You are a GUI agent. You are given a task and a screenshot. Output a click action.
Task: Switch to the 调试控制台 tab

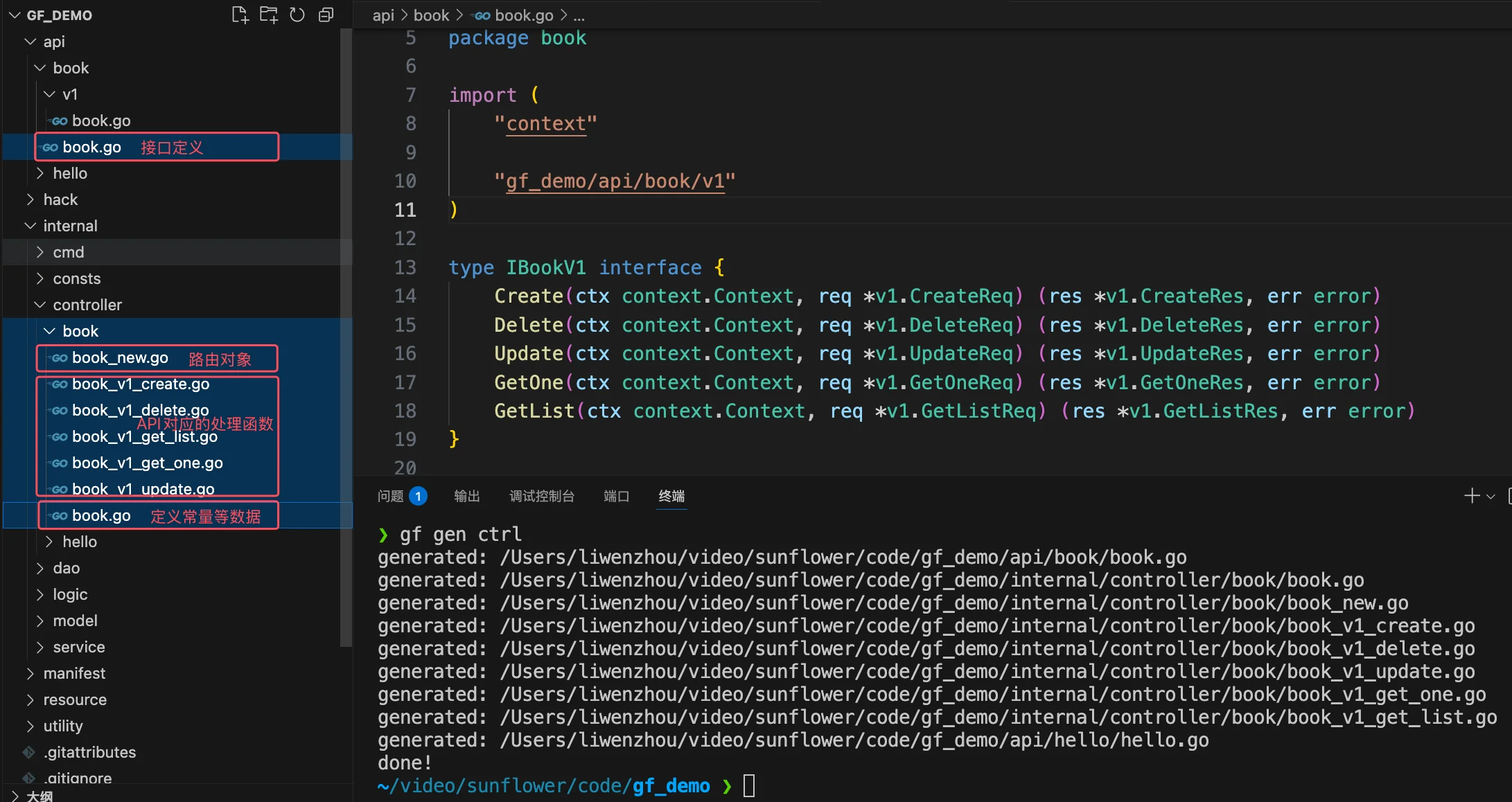[x=541, y=496]
